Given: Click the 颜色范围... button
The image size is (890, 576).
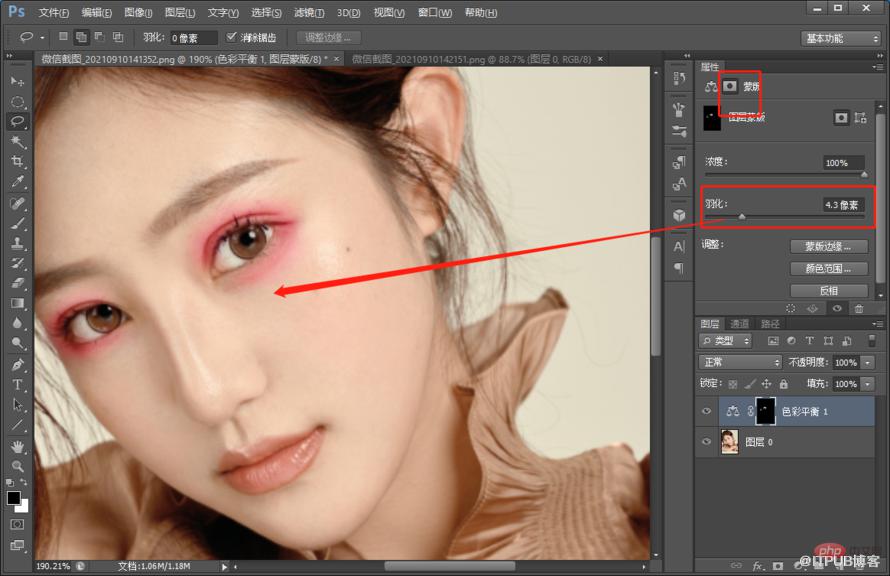Looking at the screenshot, I should pyautogui.click(x=829, y=268).
